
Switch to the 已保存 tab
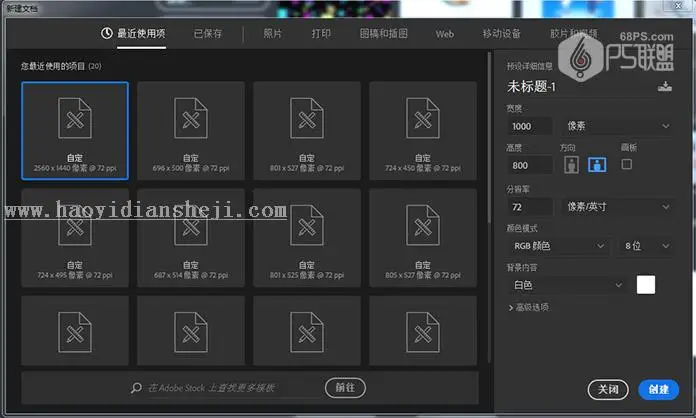point(208,34)
